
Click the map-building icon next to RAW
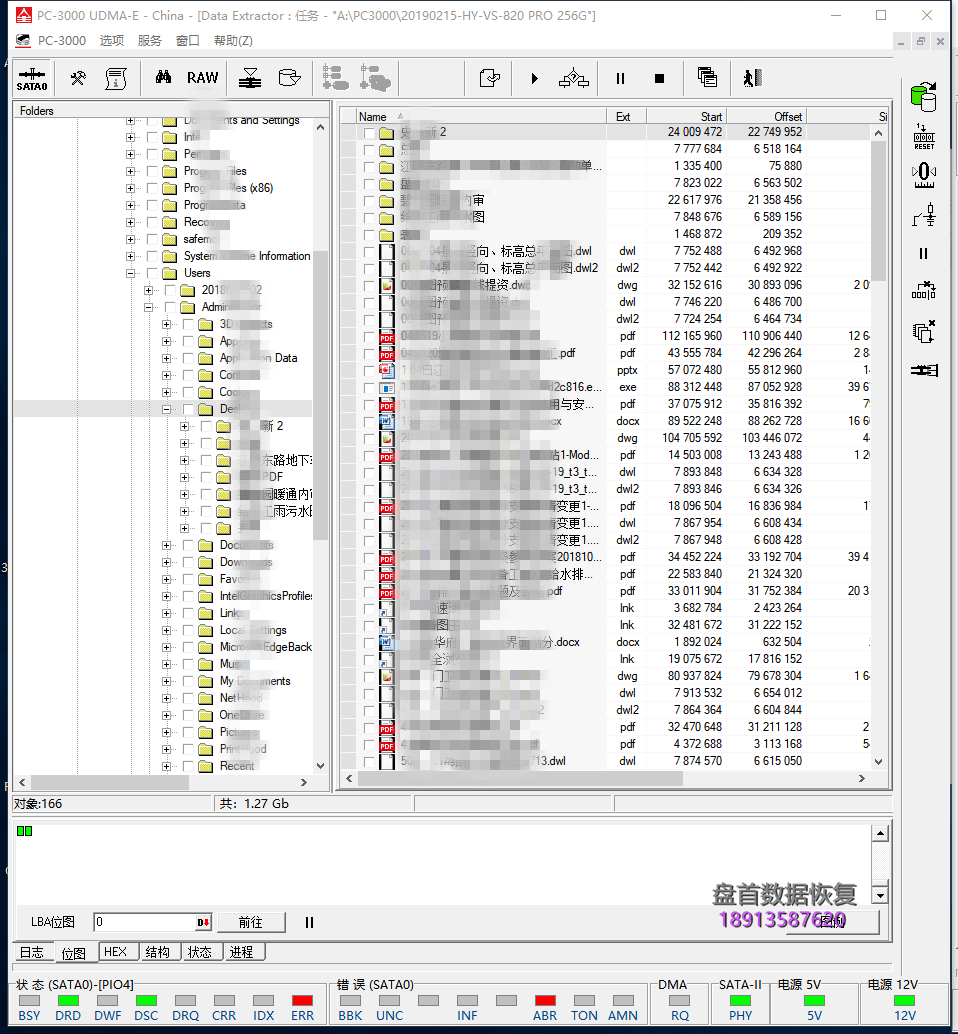click(x=250, y=78)
